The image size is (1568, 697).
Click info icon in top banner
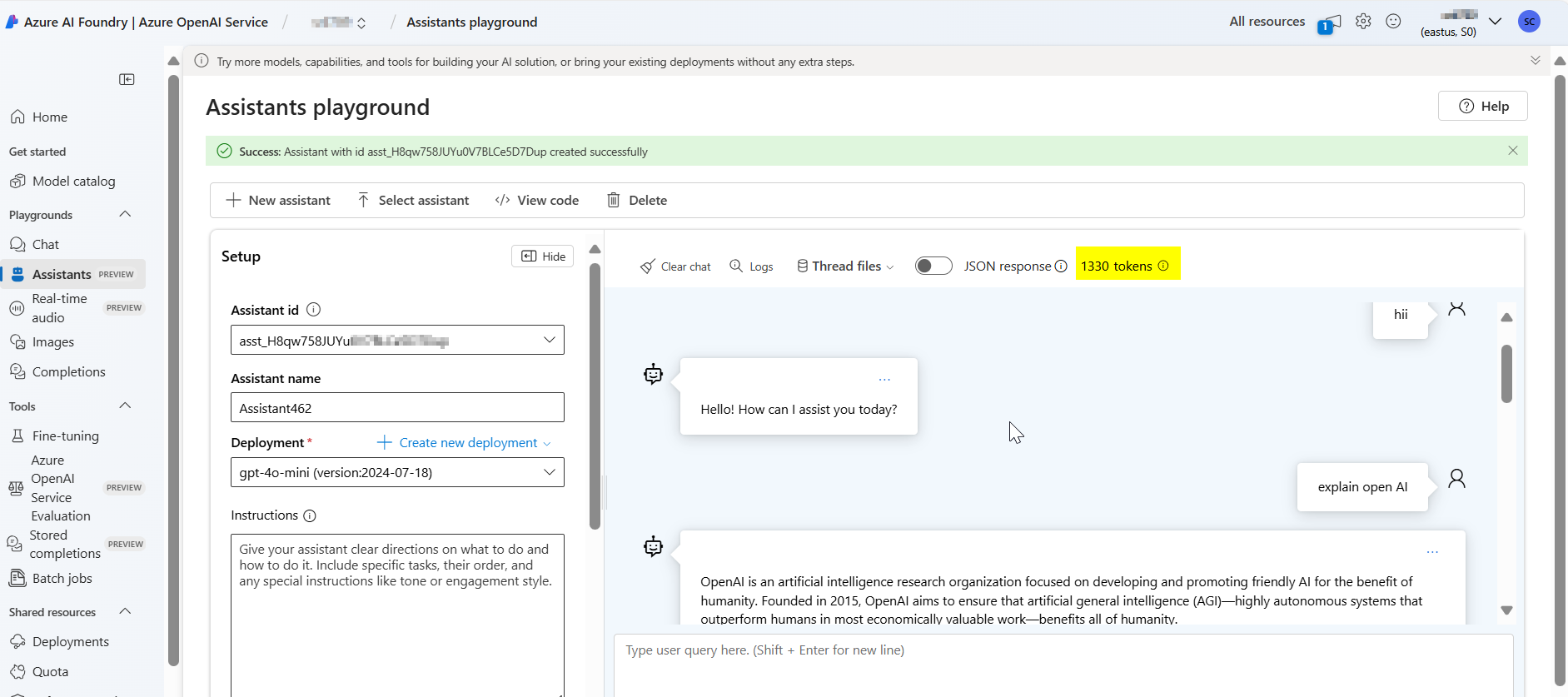202,61
